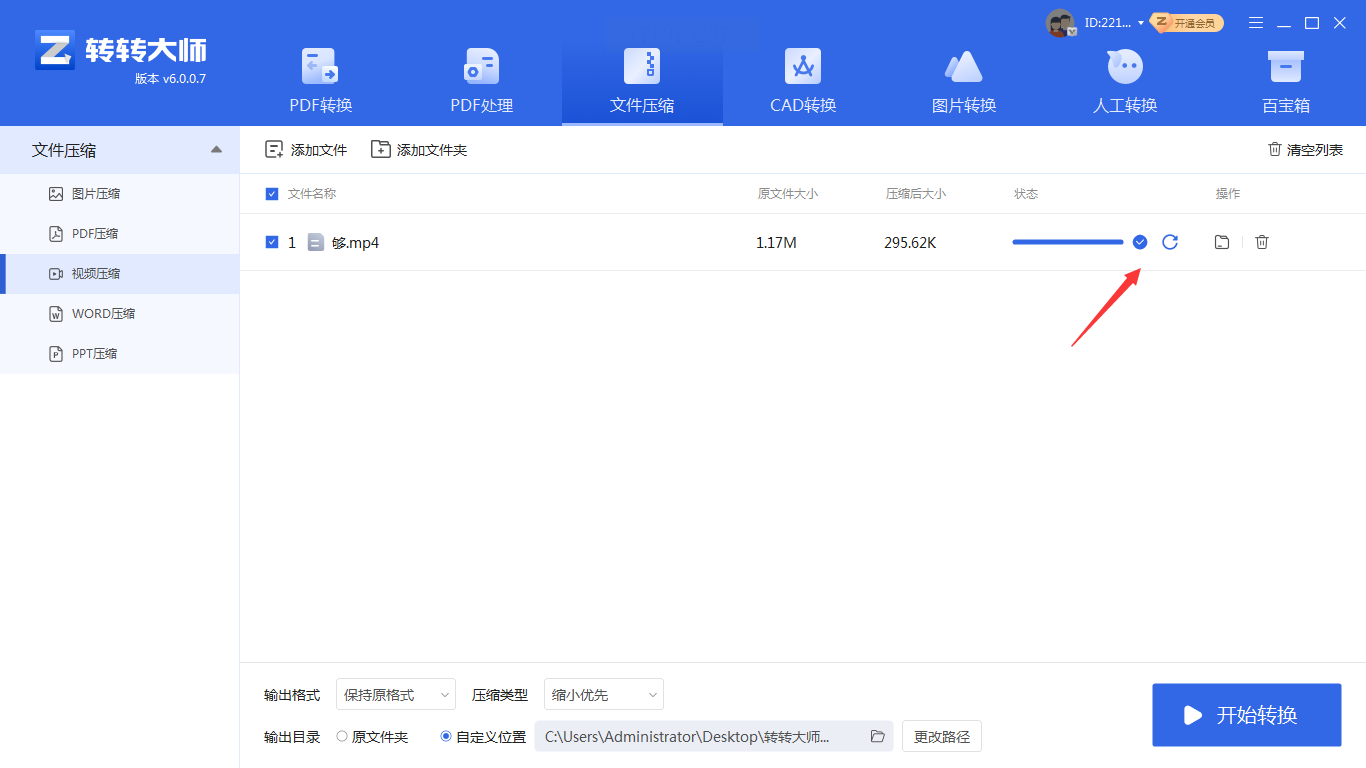Viewport: 1366px width, 768px height.
Task: Maximize the 转转大师 window
Action: point(1312,23)
